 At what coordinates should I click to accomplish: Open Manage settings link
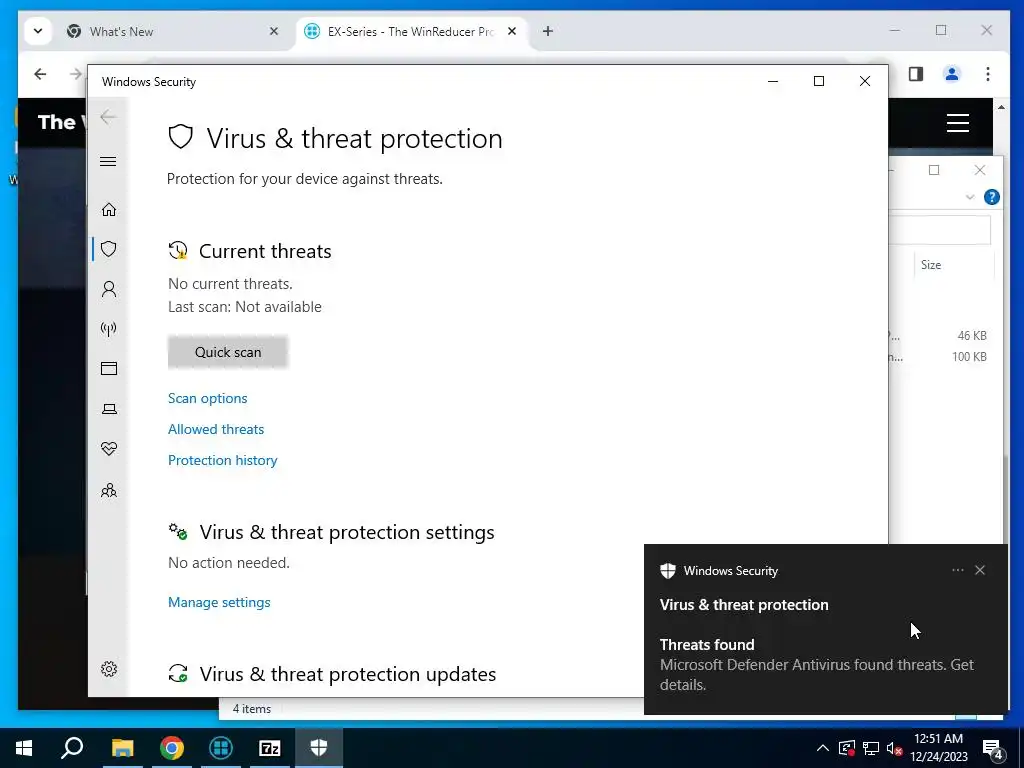tap(219, 602)
